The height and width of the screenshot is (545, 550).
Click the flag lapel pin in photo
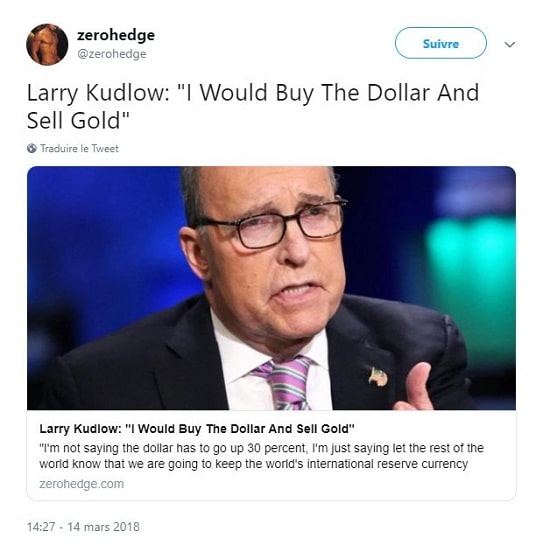click(x=378, y=376)
